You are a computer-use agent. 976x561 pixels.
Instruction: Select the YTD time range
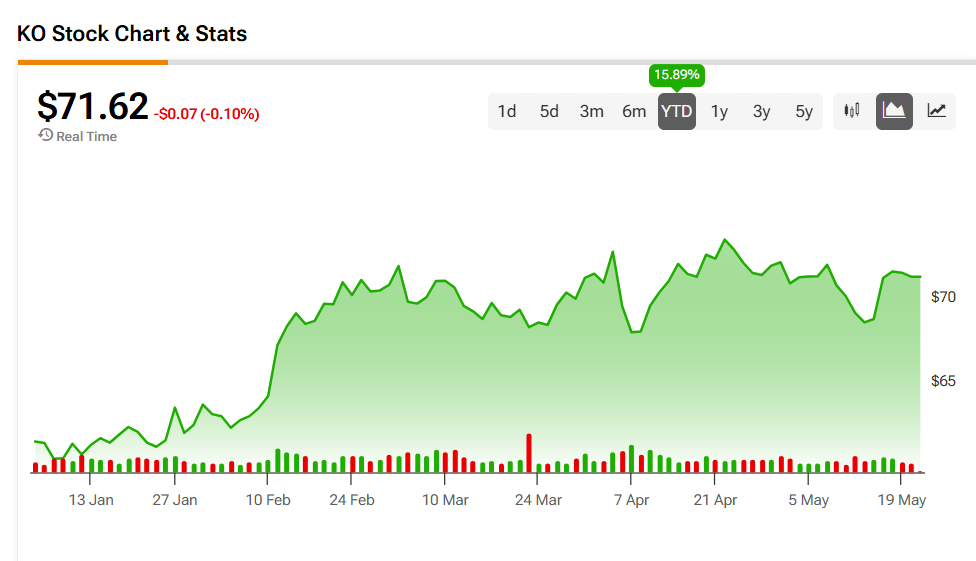pyautogui.click(x=677, y=111)
